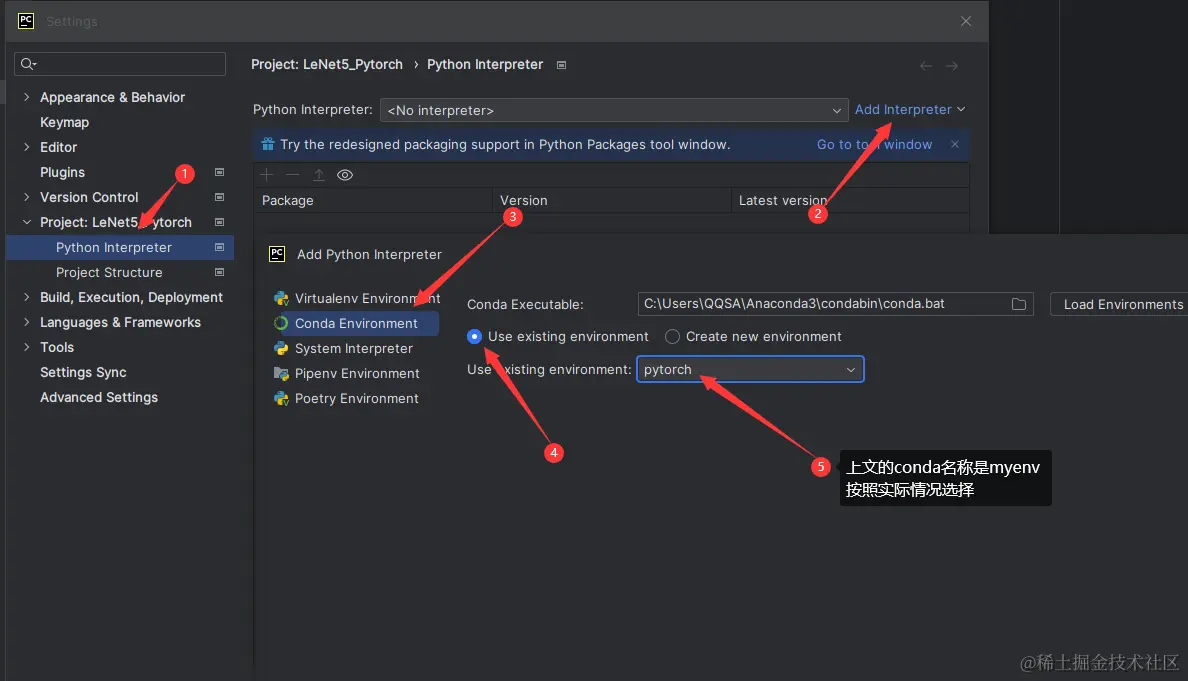Open Advanced Settings page

coord(99,397)
